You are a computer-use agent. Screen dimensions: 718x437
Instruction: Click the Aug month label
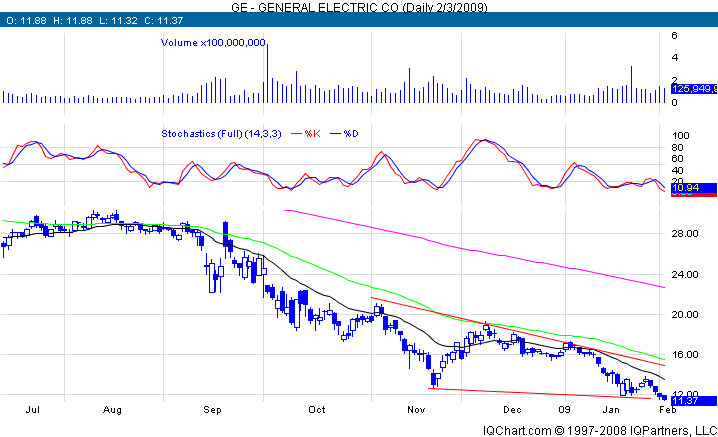pyautogui.click(x=112, y=410)
